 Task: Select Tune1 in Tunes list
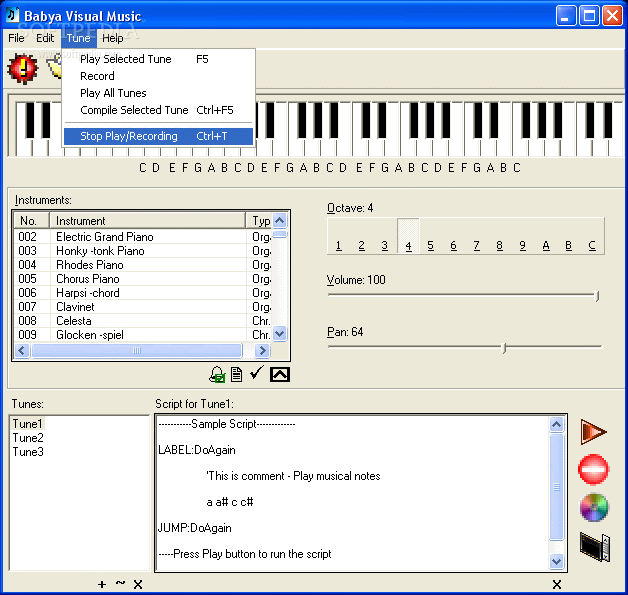click(x=27, y=424)
